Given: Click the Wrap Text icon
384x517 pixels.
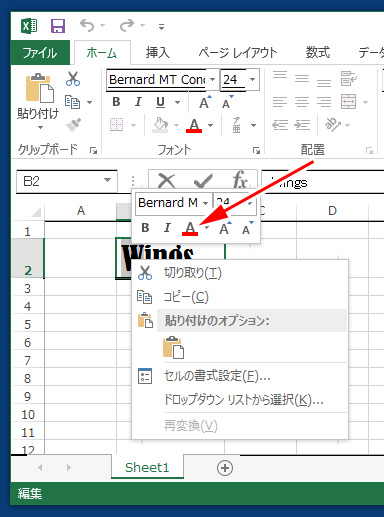Looking at the screenshot, I should [x=348, y=79].
